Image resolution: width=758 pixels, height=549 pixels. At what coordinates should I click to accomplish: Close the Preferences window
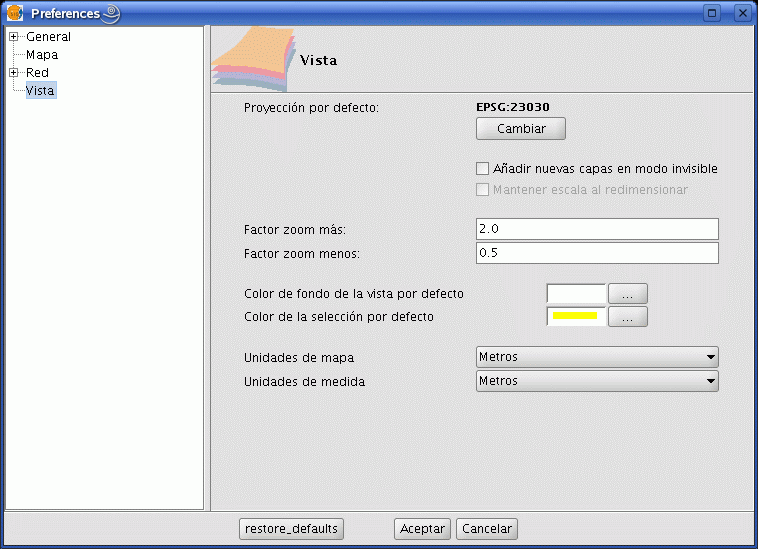coord(743,13)
